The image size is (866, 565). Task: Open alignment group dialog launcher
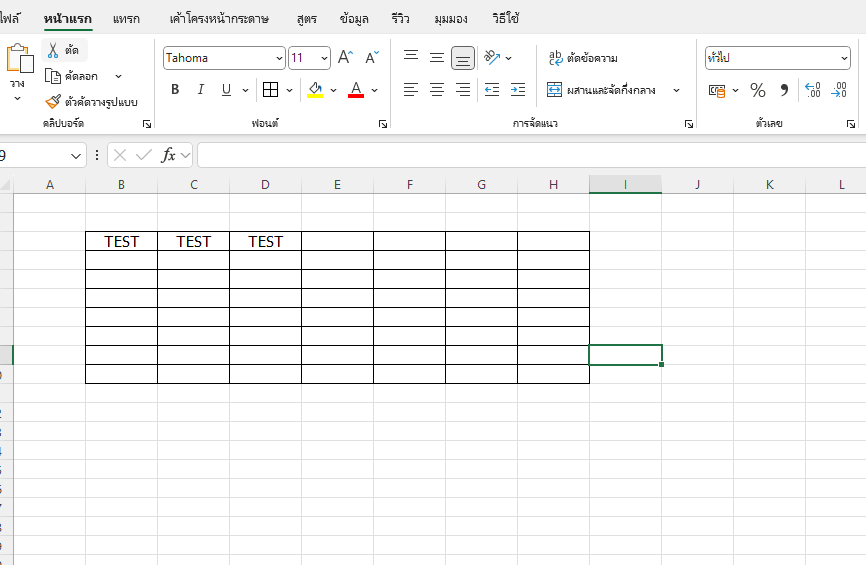[689, 124]
